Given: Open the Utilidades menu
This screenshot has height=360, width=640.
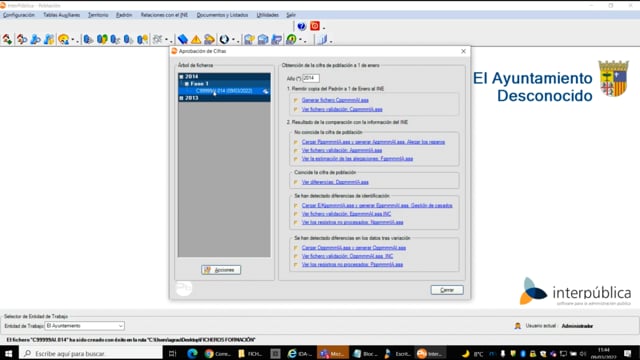Looking at the screenshot, I should 267,15.
